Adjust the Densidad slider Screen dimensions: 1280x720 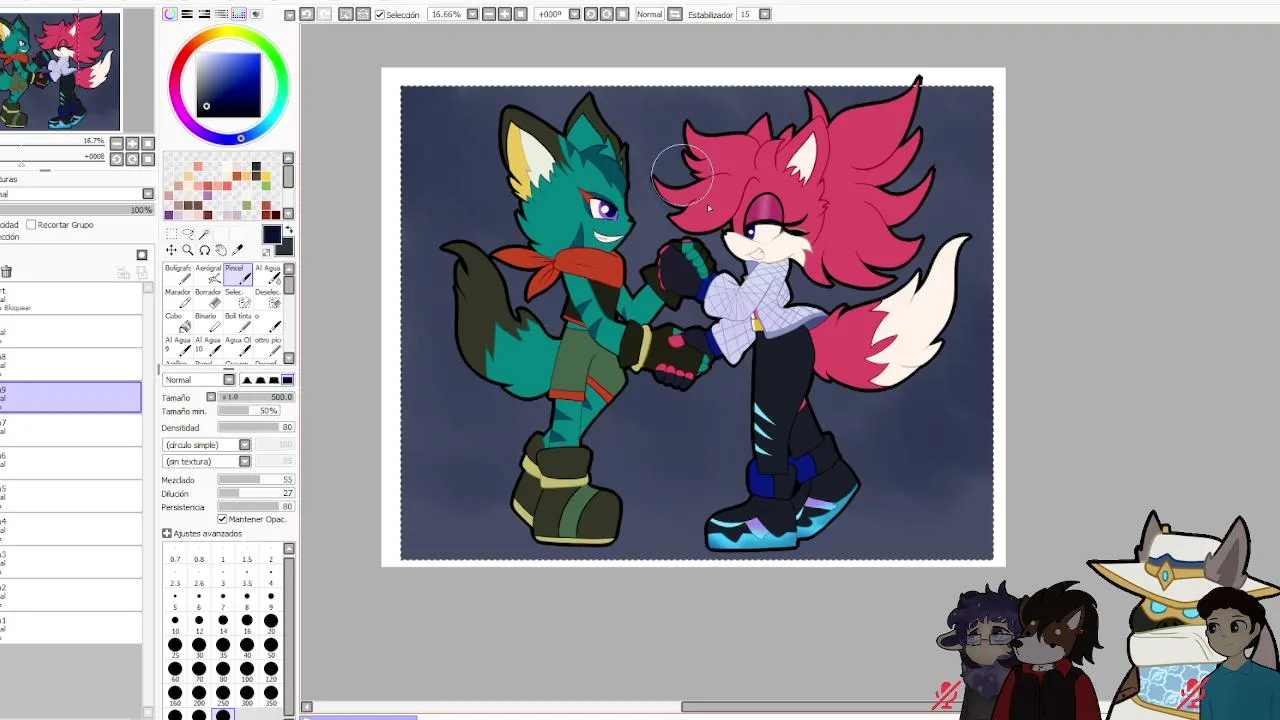(x=255, y=428)
